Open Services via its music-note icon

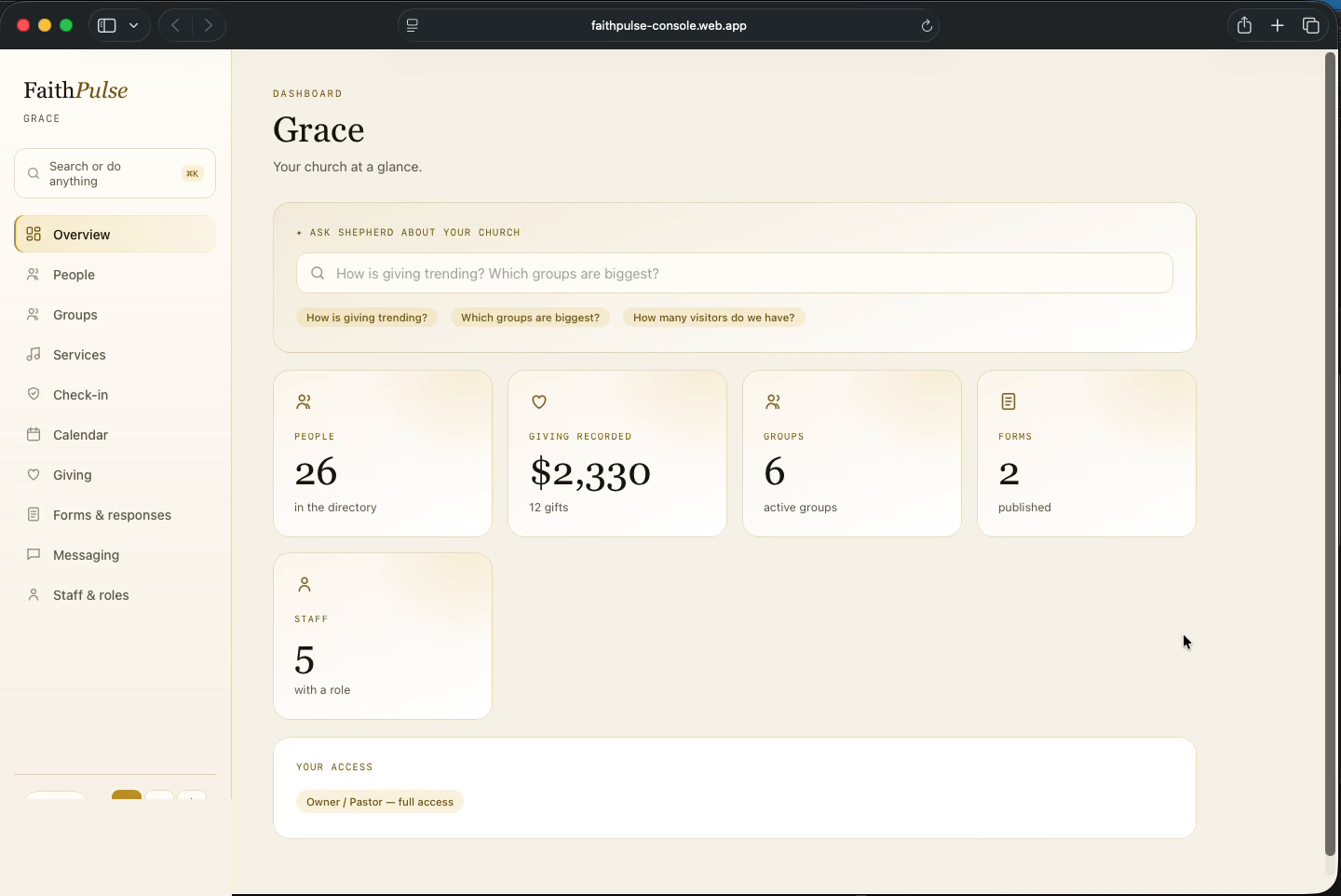34,354
